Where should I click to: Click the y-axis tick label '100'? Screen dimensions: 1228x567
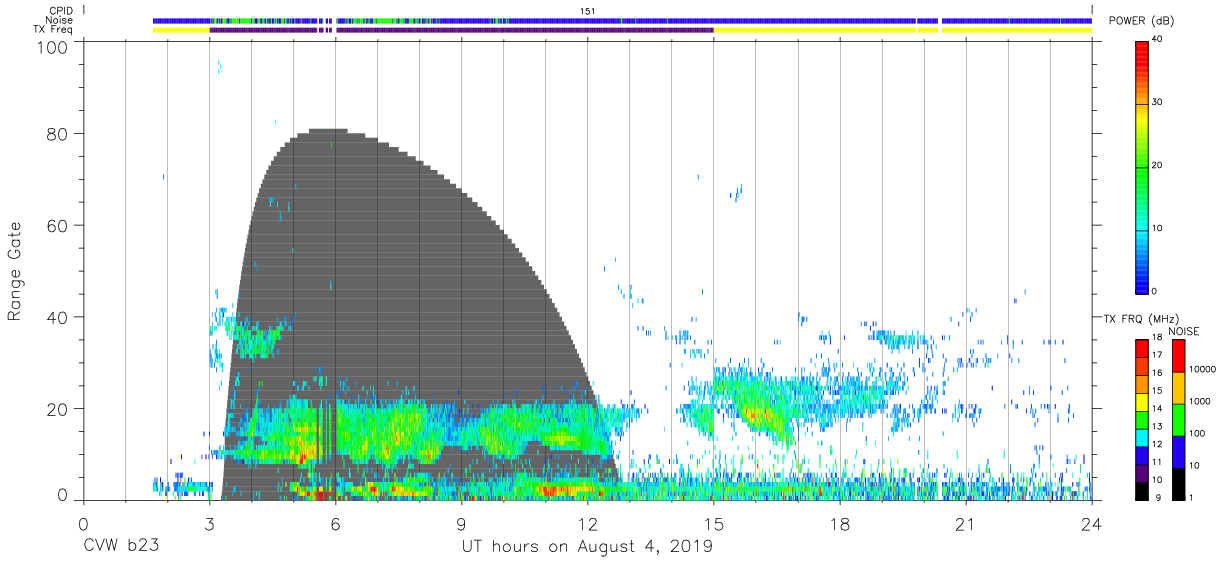[x=54, y=47]
